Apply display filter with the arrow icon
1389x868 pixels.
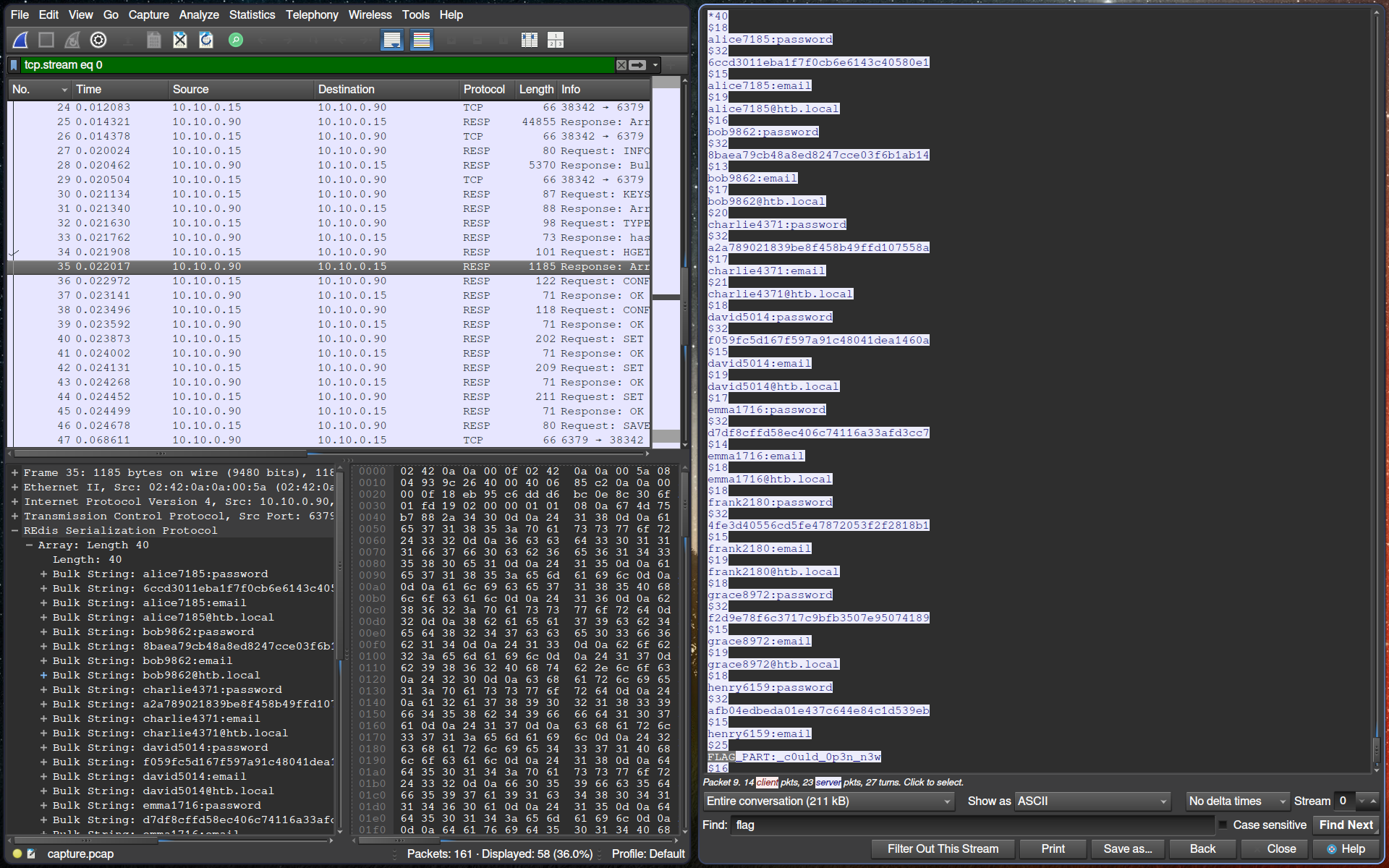tap(637, 65)
